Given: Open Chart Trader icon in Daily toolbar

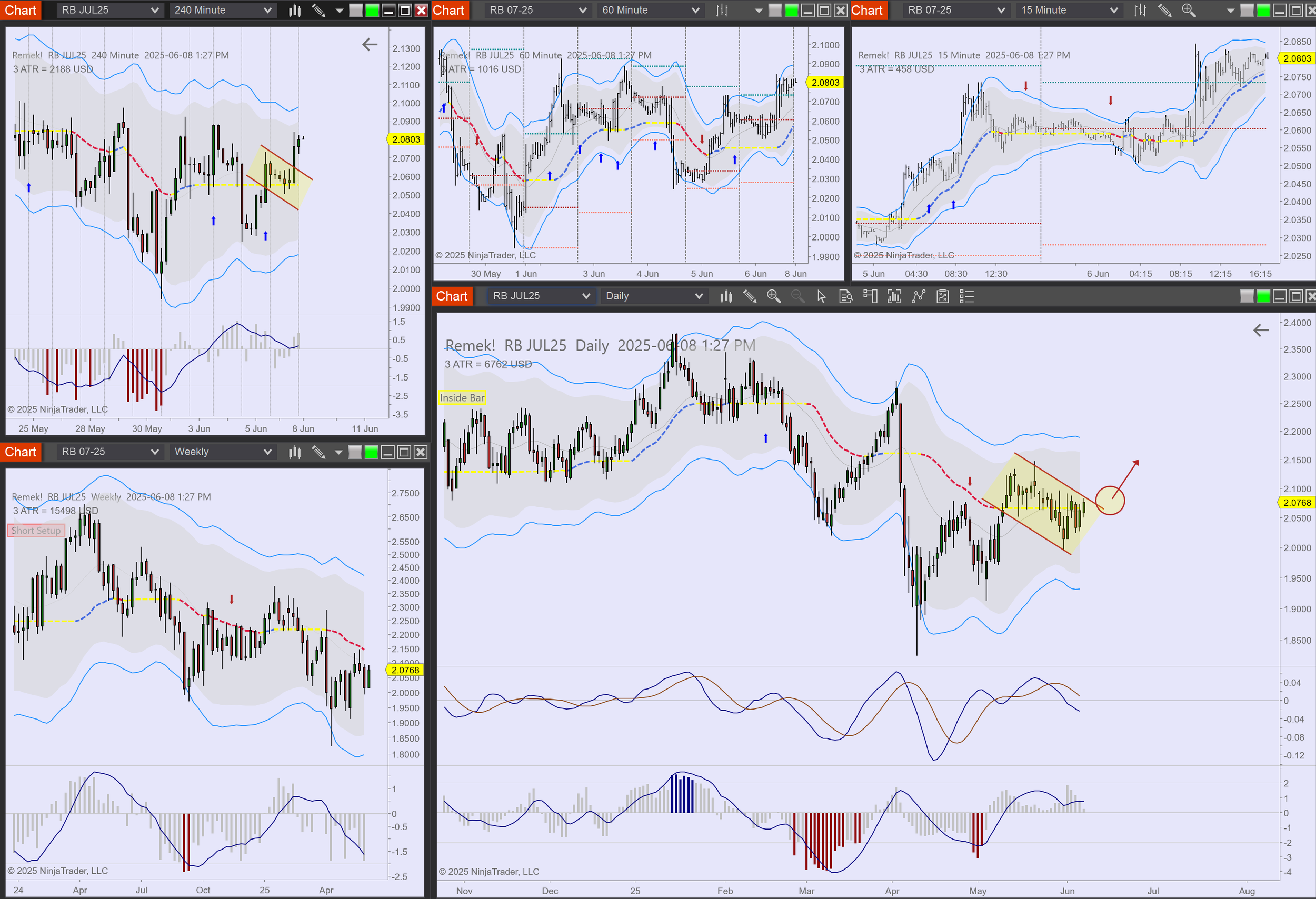Looking at the screenshot, I should (x=870, y=296).
